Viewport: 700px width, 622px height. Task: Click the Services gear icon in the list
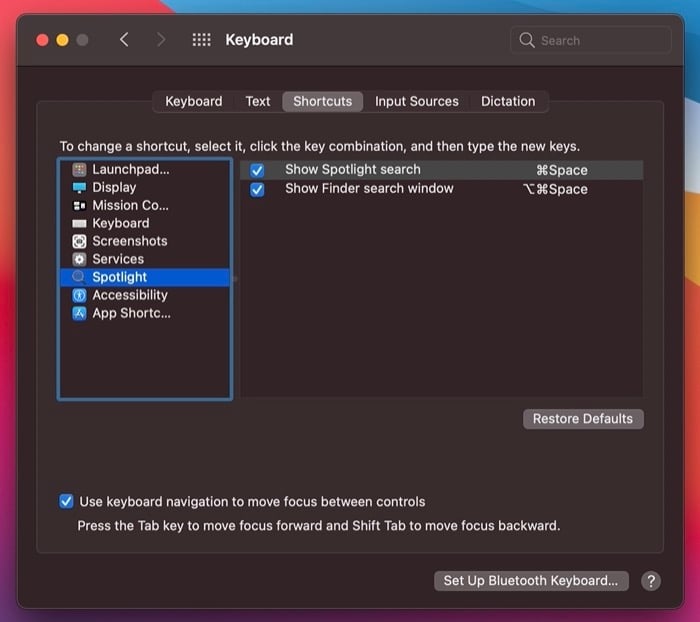pyautogui.click(x=79, y=259)
